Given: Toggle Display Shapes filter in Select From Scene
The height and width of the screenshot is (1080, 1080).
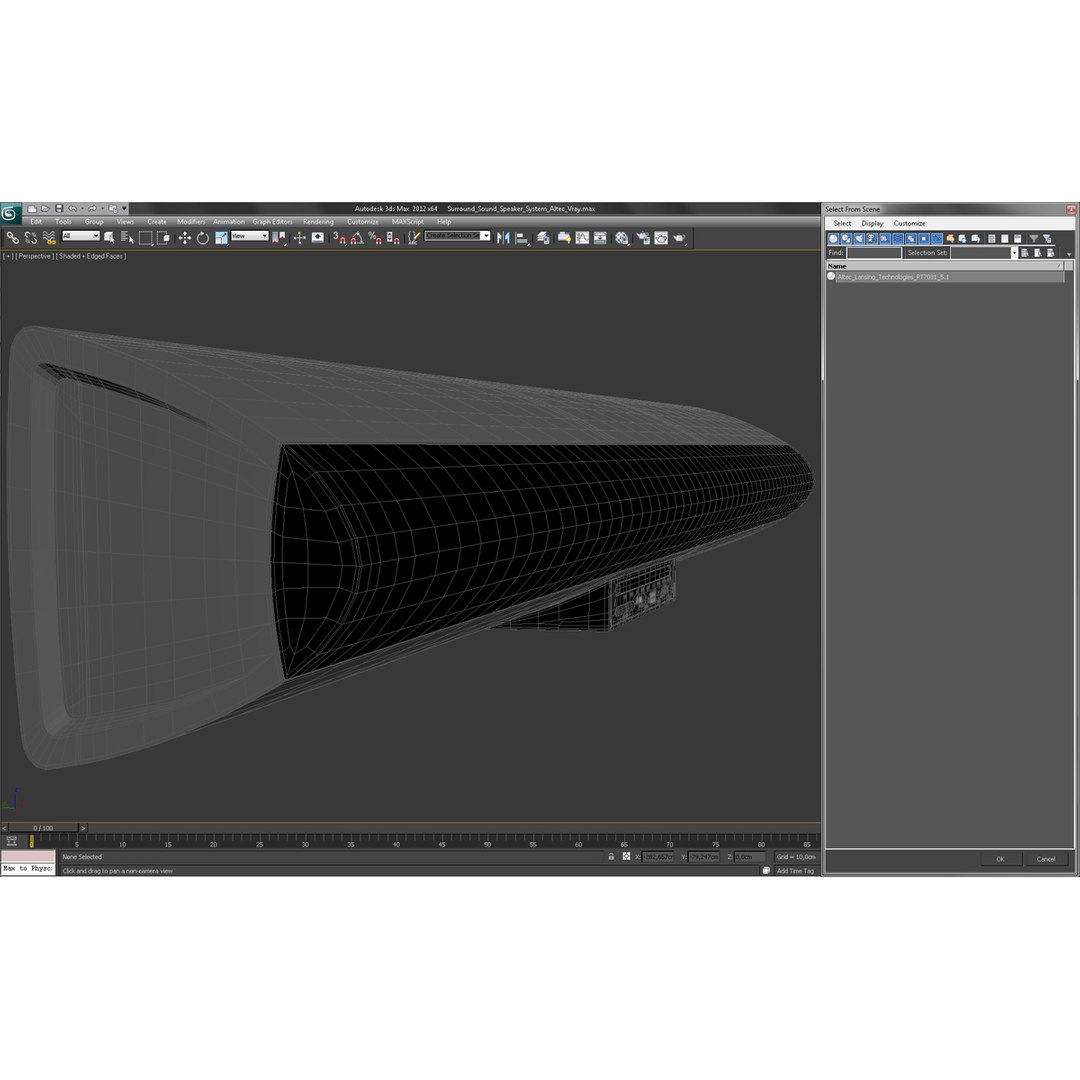Looking at the screenshot, I should tap(846, 238).
